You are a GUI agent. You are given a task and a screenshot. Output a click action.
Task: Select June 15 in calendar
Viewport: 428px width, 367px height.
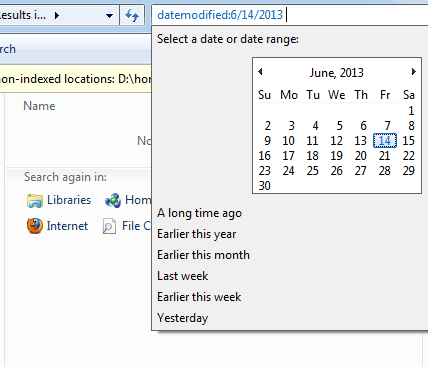point(408,141)
